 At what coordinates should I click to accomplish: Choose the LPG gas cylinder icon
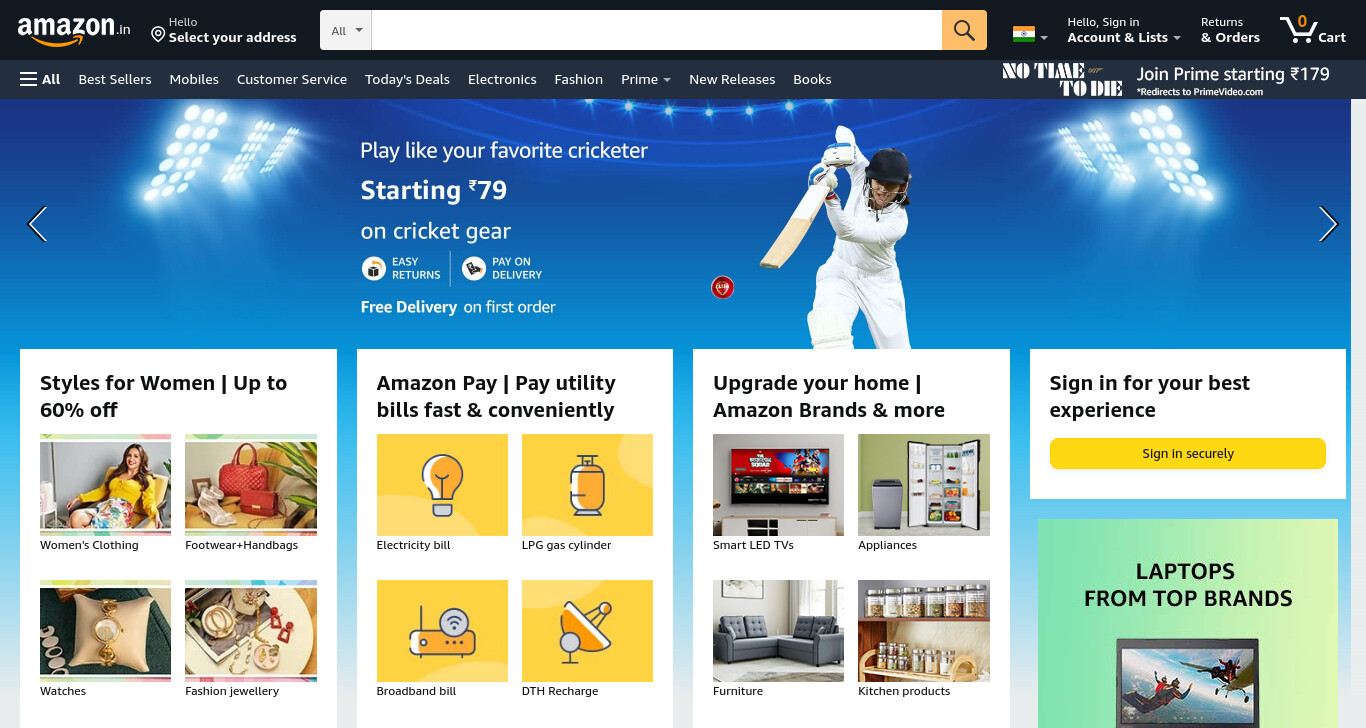[x=587, y=485]
